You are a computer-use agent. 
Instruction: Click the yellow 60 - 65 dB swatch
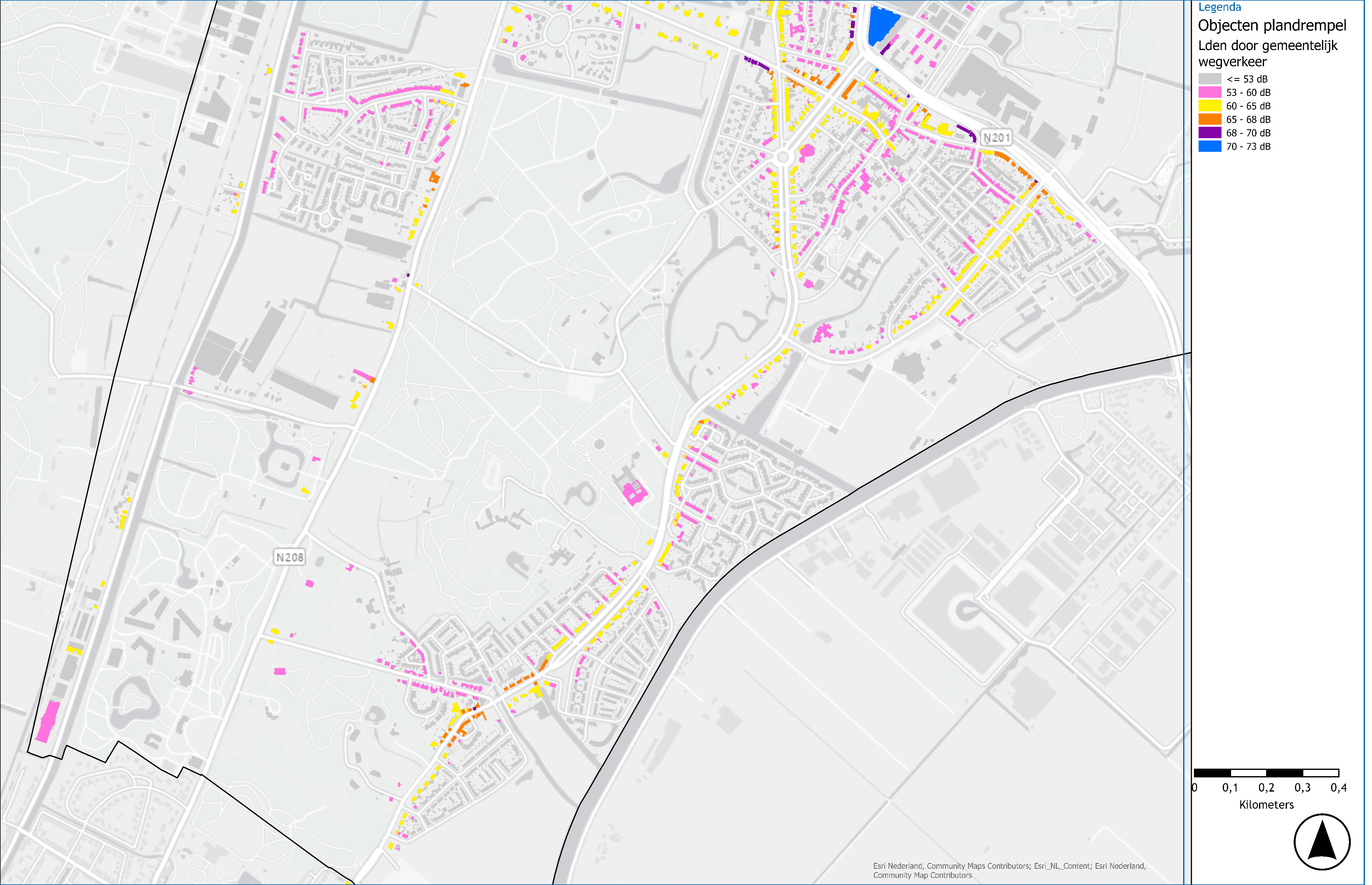[1209, 106]
